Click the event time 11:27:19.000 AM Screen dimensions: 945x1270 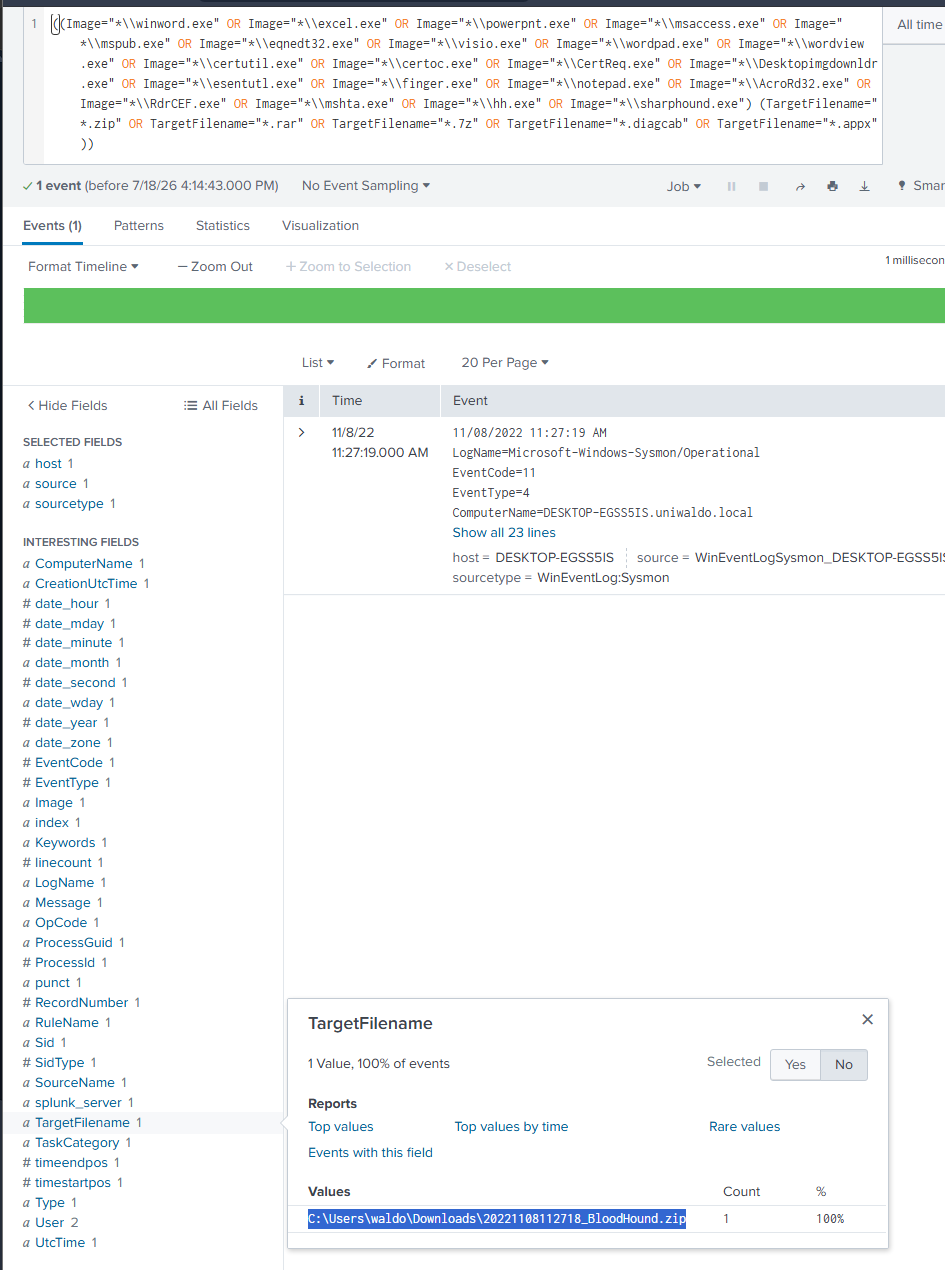point(380,452)
